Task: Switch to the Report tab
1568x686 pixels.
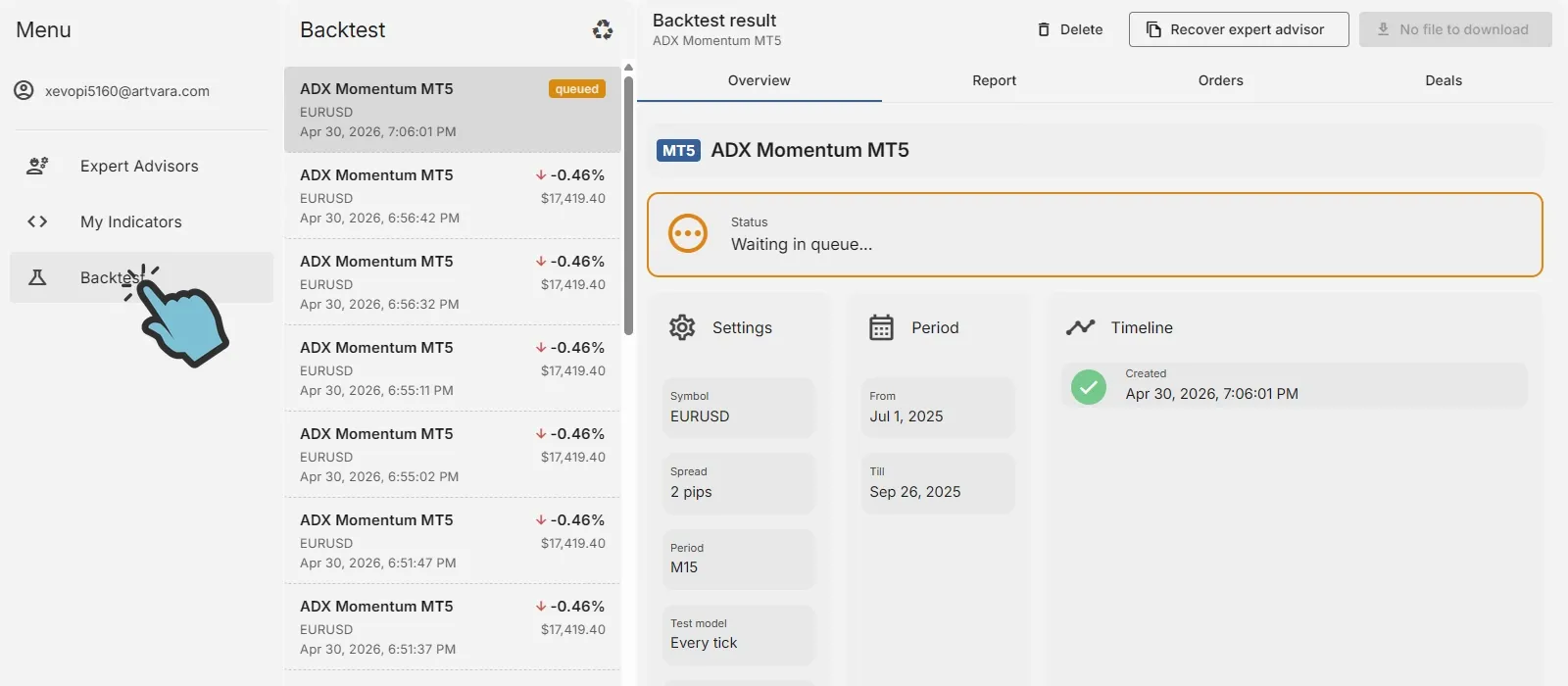Action: click(x=994, y=80)
